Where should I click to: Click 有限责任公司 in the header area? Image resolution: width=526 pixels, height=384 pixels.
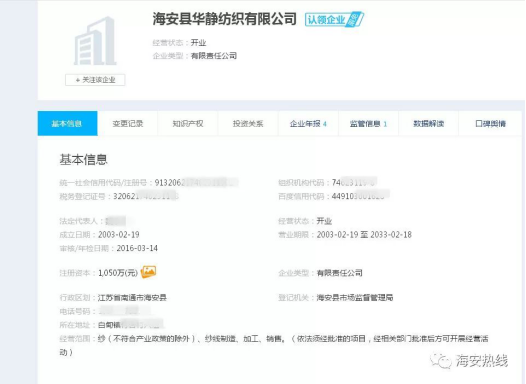(214, 56)
